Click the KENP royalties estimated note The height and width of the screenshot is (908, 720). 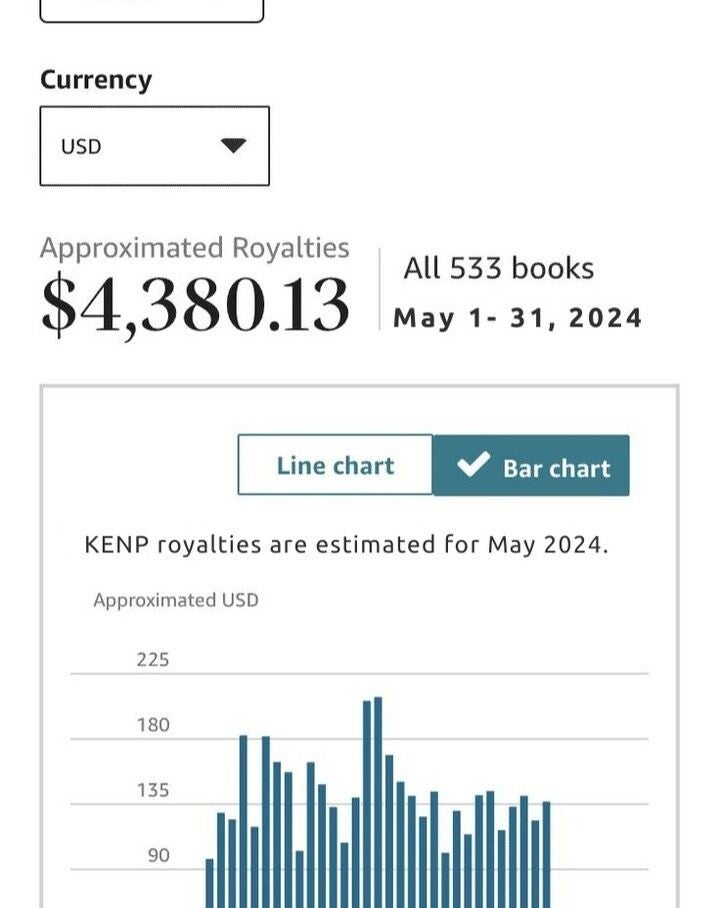point(346,545)
